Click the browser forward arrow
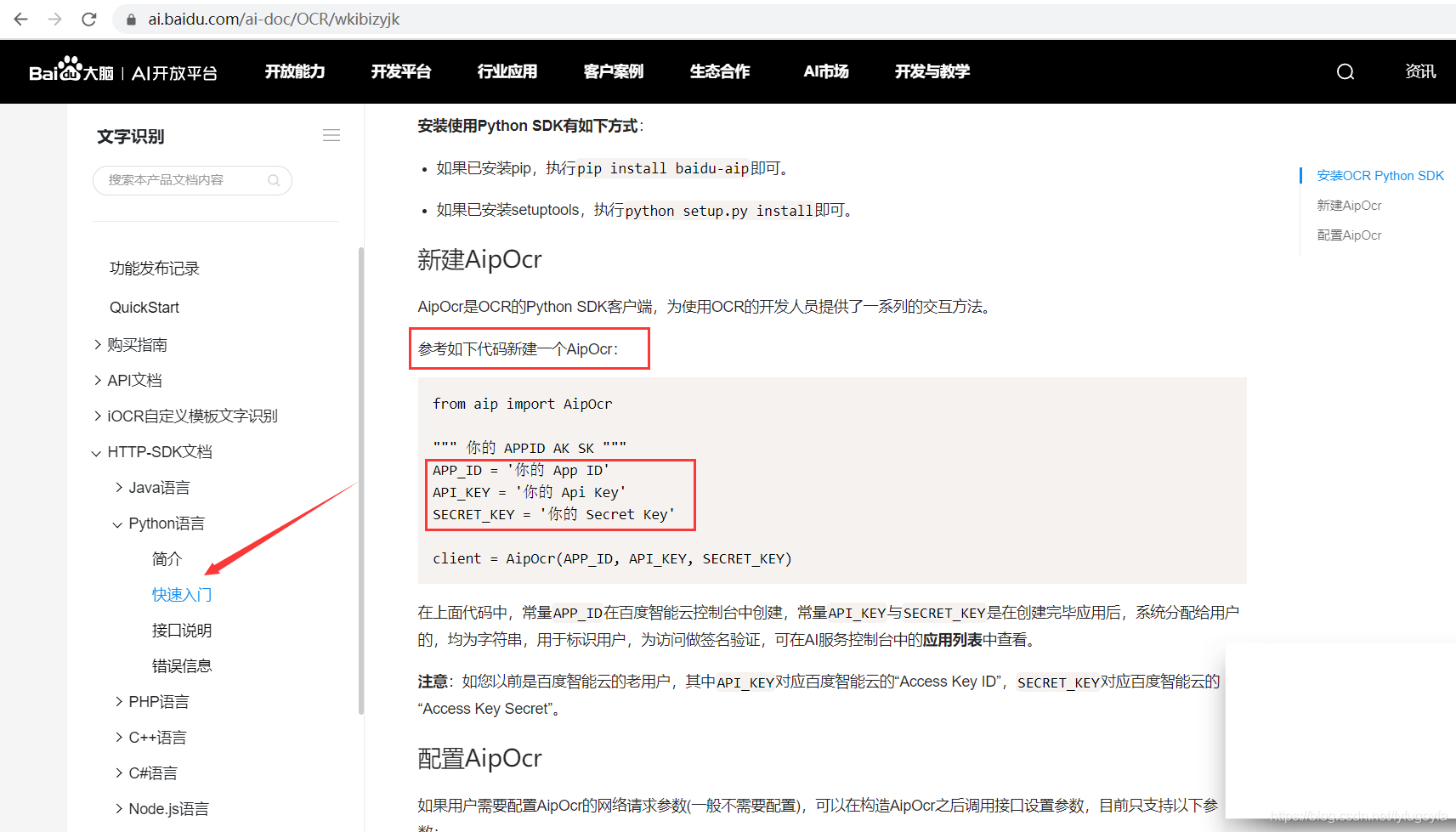 (x=55, y=19)
